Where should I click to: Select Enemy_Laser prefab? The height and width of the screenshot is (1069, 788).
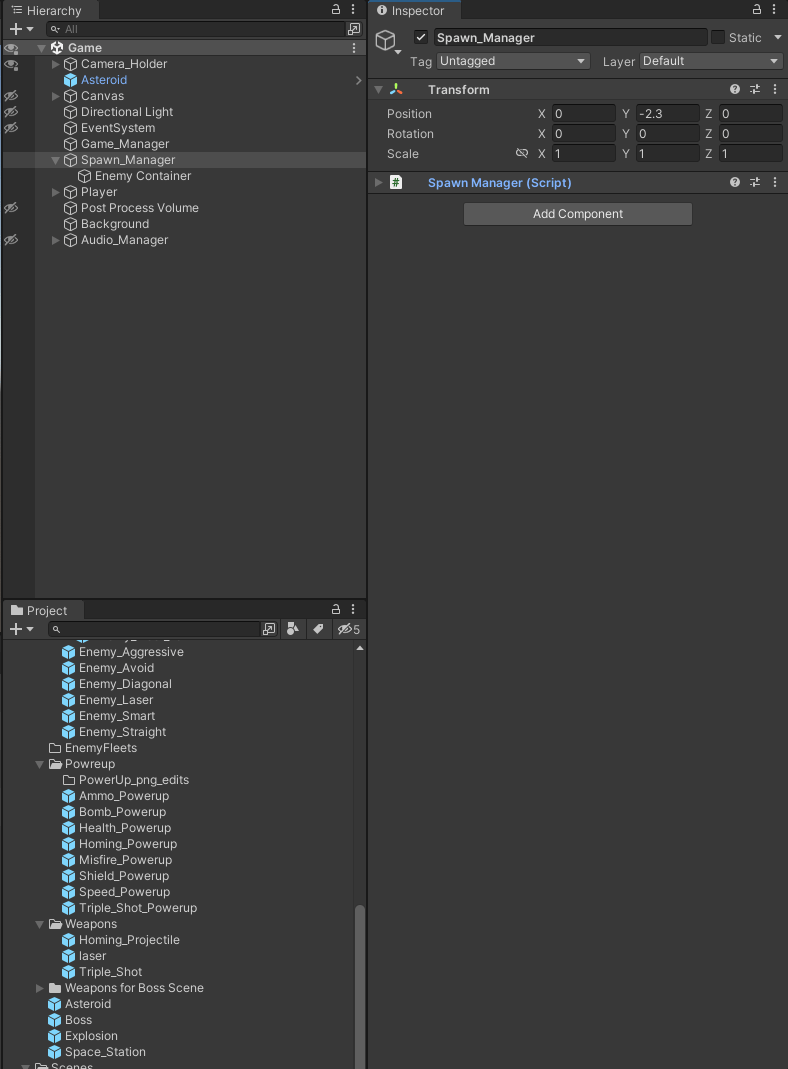[x=116, y=700]
